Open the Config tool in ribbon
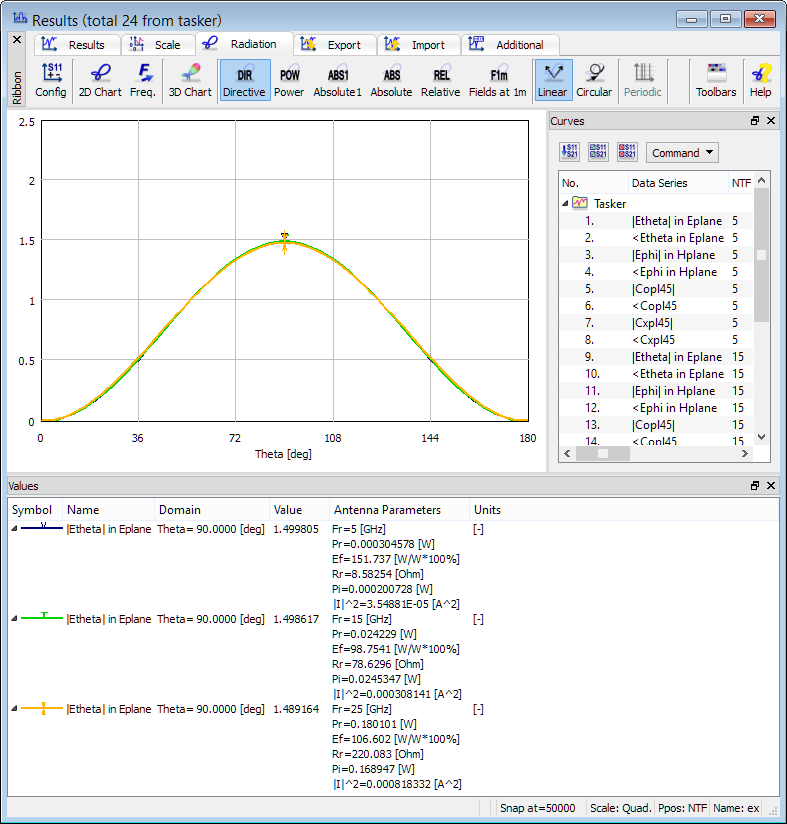The width and height of the screenshot is (787, 824). (50, 80)
